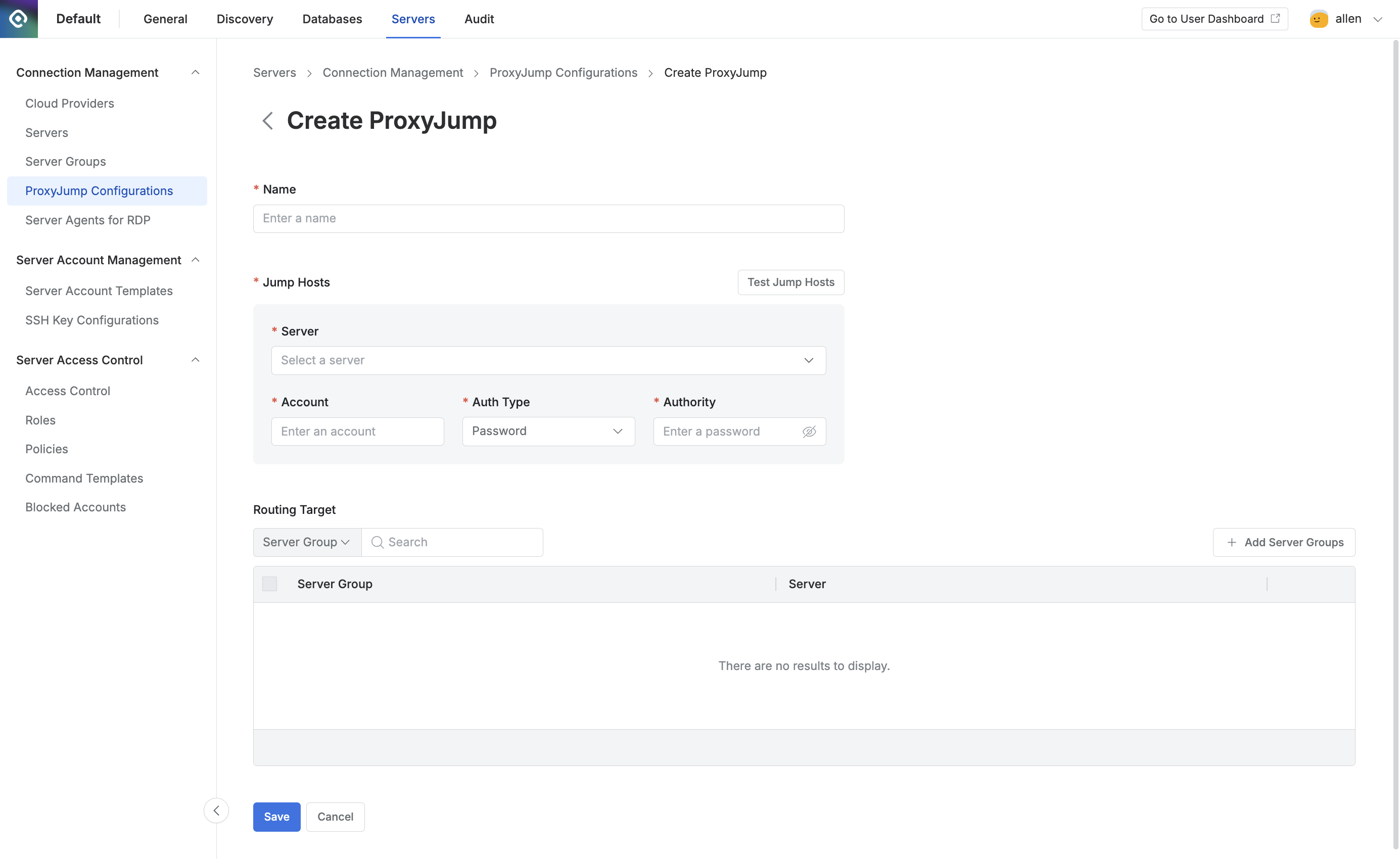This screenshot has width=1400, height=859.
Task: Open SSH Key Configurations in sidebar
Action: point(92,320)
